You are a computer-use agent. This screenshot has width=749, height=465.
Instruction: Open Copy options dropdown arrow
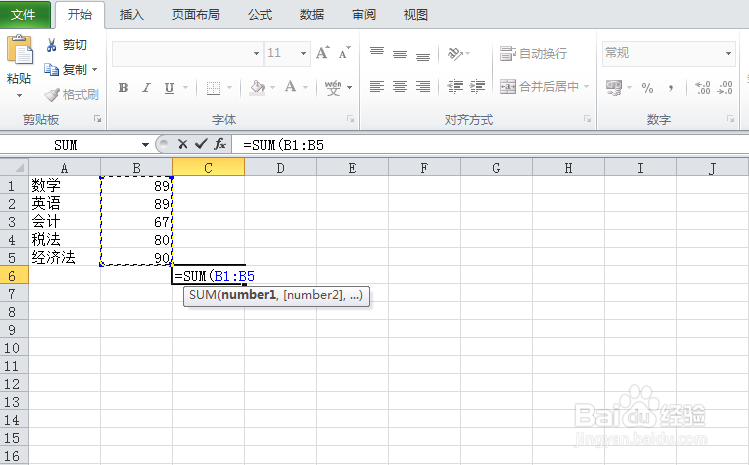[95, 70]
